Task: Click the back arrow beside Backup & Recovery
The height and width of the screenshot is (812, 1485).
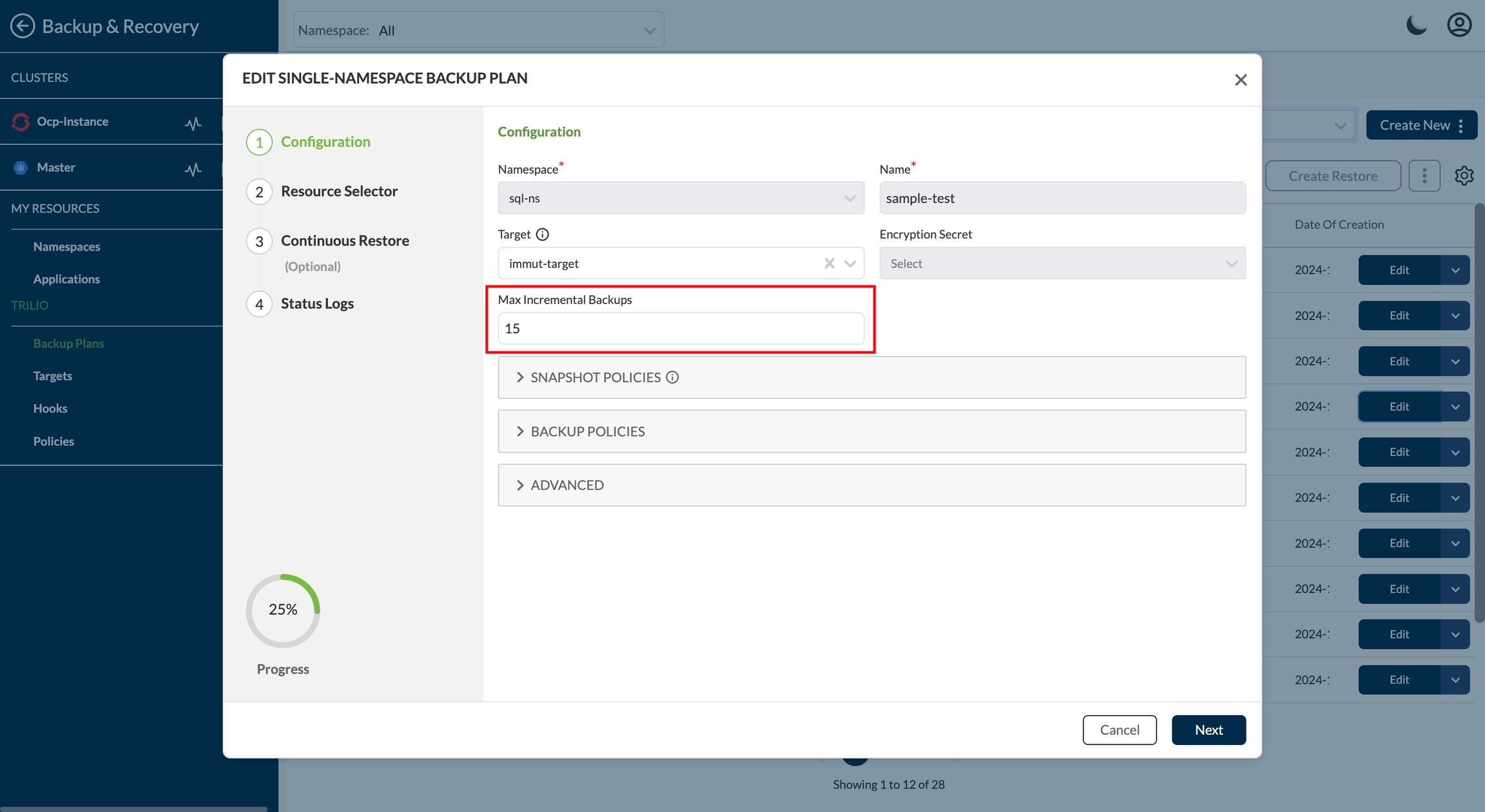Action: (23, 26)
